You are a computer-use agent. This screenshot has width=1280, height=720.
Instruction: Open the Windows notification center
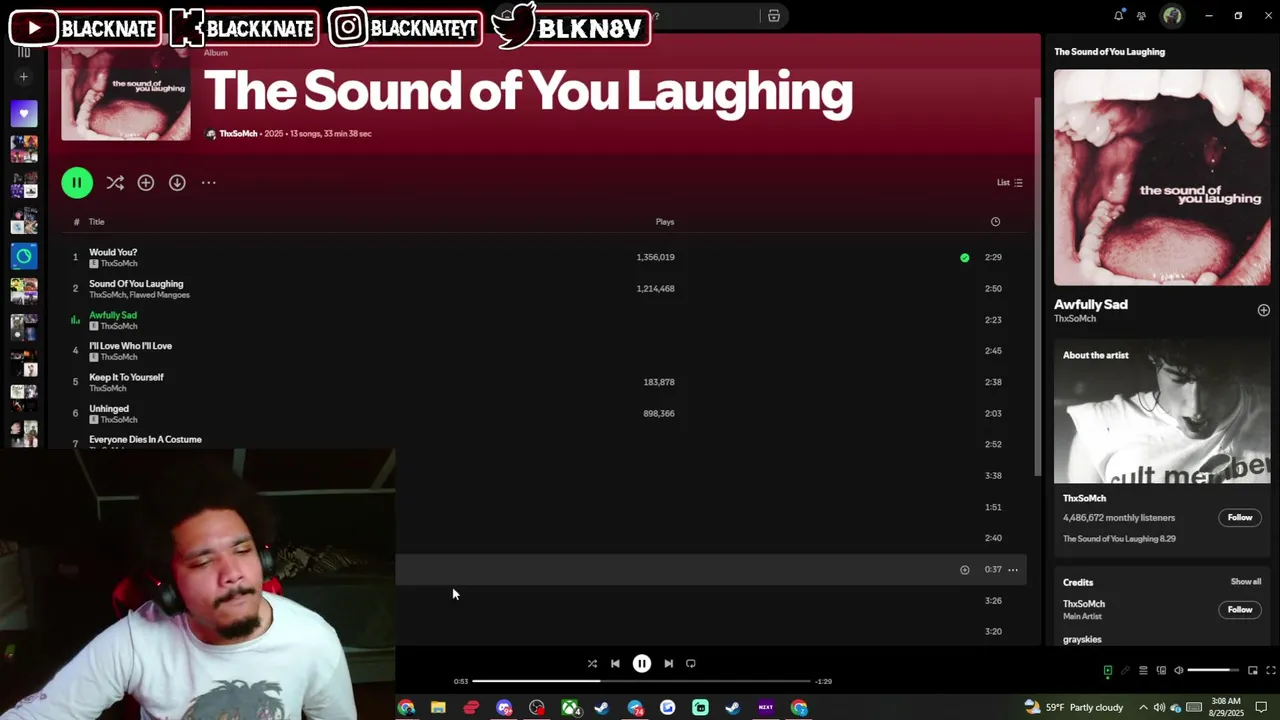pos(1261,708)
